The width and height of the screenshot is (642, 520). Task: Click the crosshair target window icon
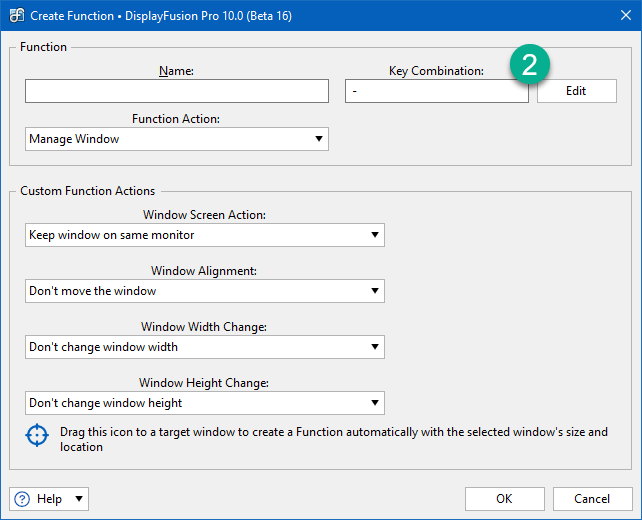click(37, 435)
